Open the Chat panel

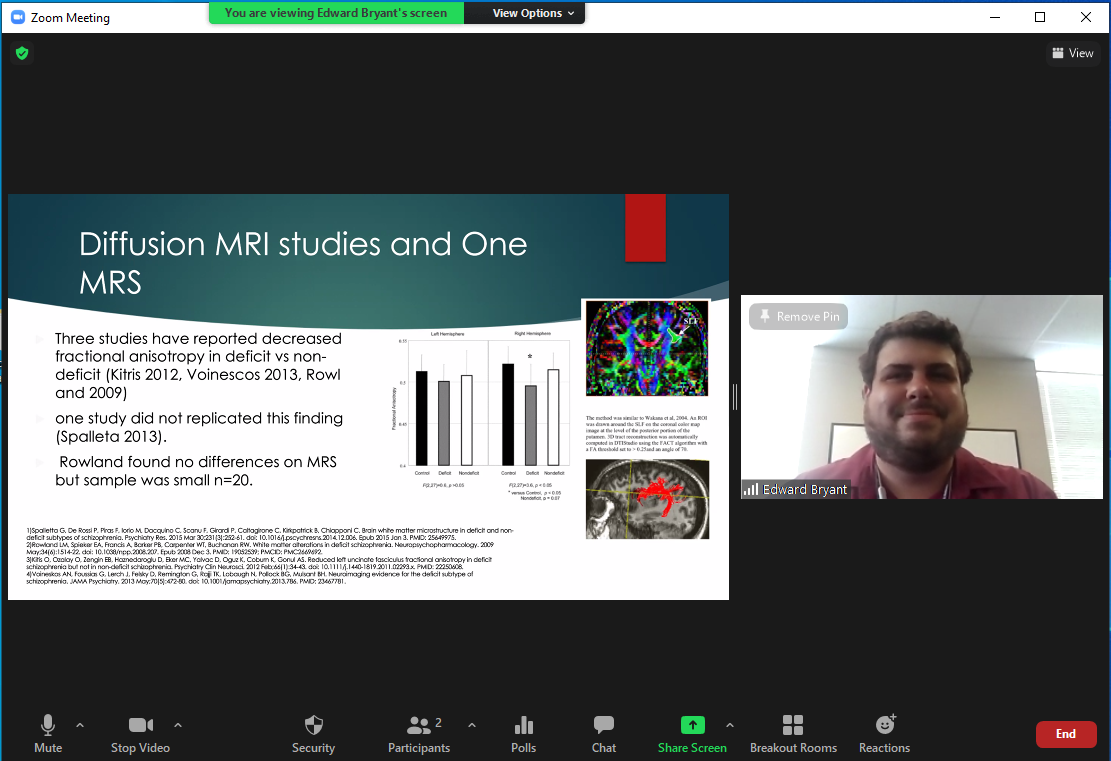tap(603, 733)
